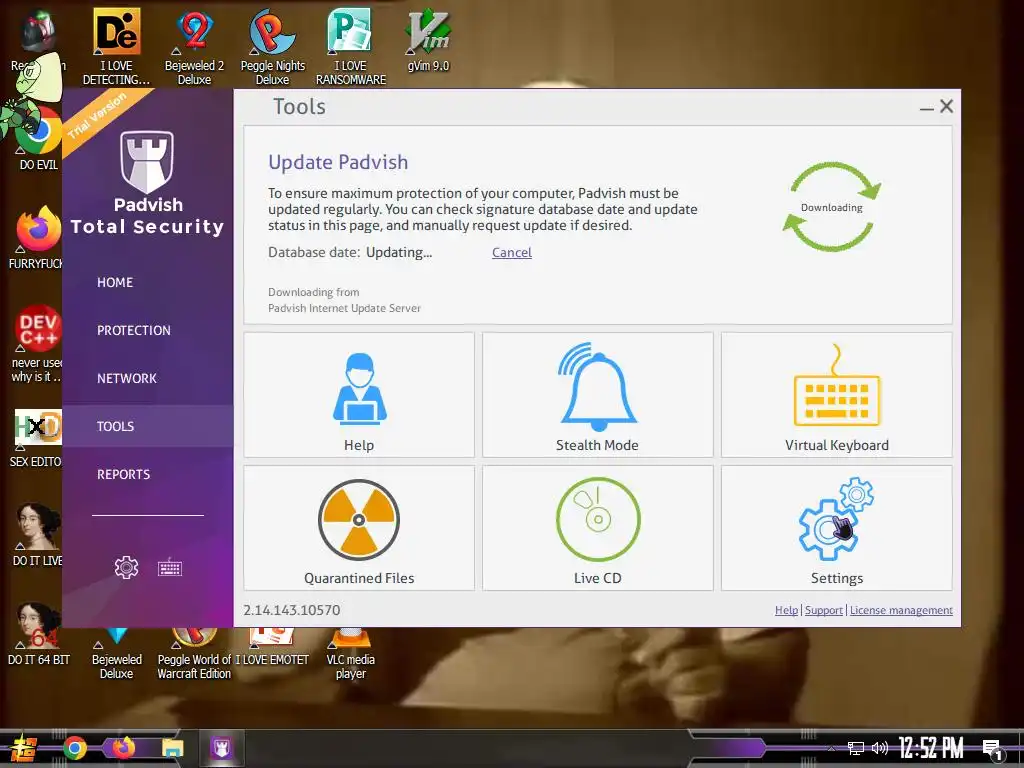Open I LOVE EMOTET desktop icon
Screen dimensions: 1024x768
tap(272, 648)
